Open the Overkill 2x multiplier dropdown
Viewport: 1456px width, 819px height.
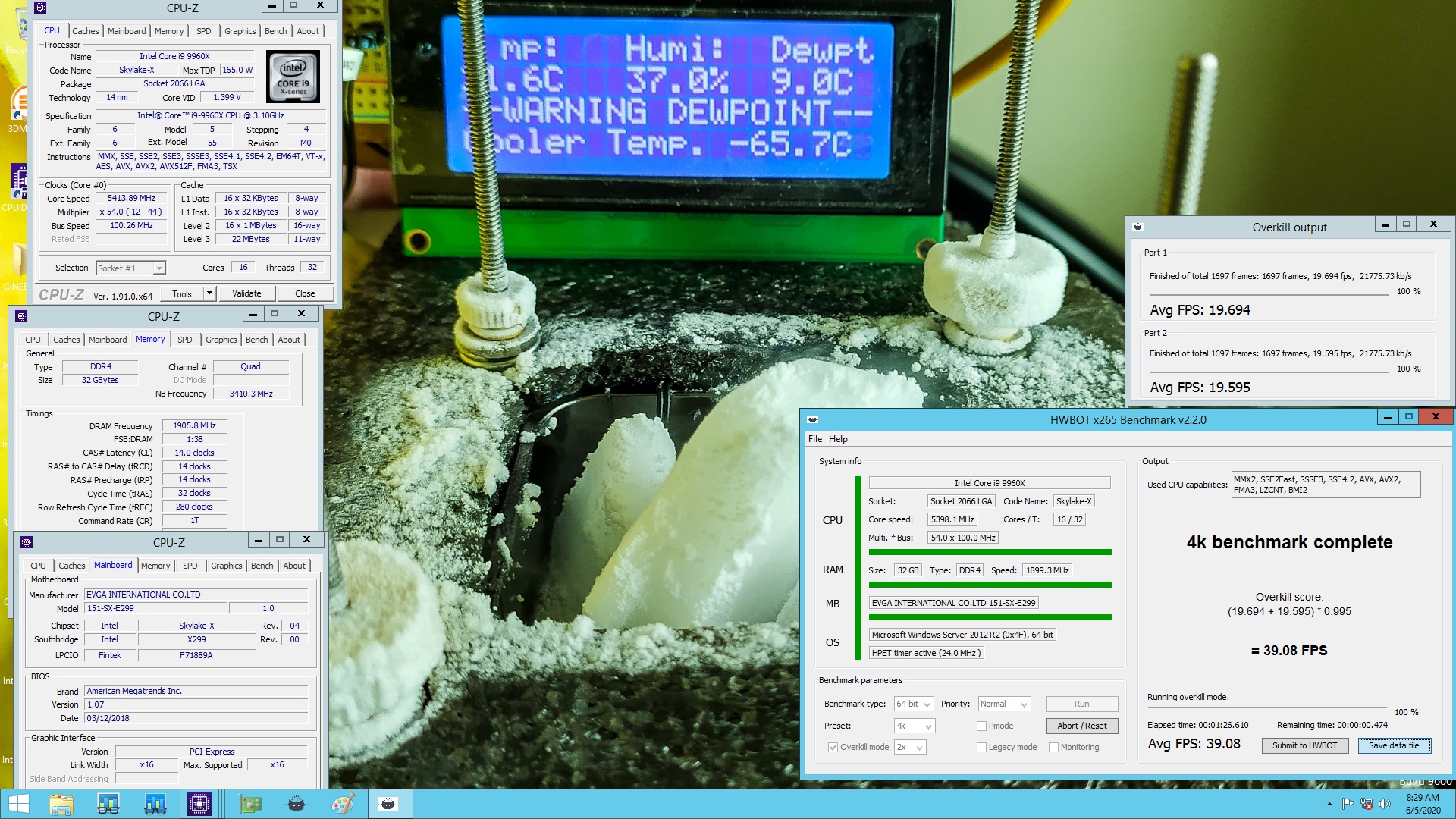coord(910,747)
